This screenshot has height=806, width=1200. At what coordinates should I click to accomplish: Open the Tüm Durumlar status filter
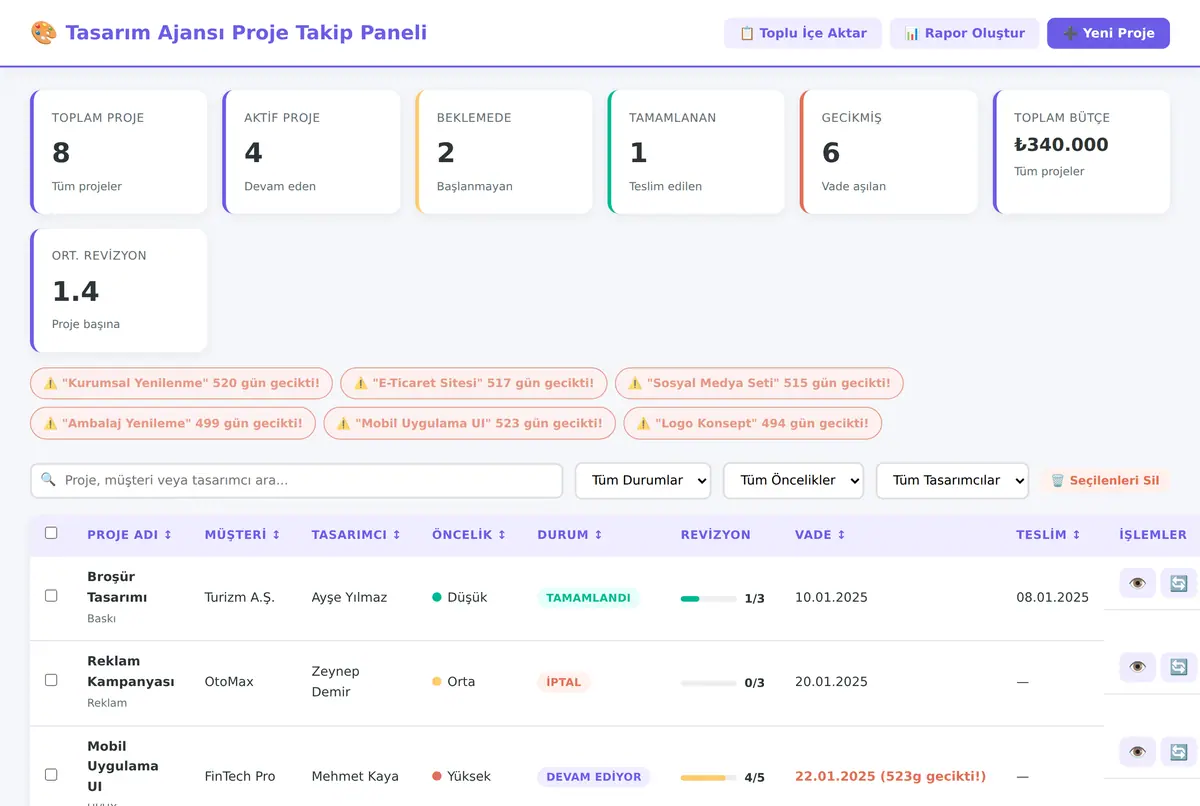(x=643, y=480)
